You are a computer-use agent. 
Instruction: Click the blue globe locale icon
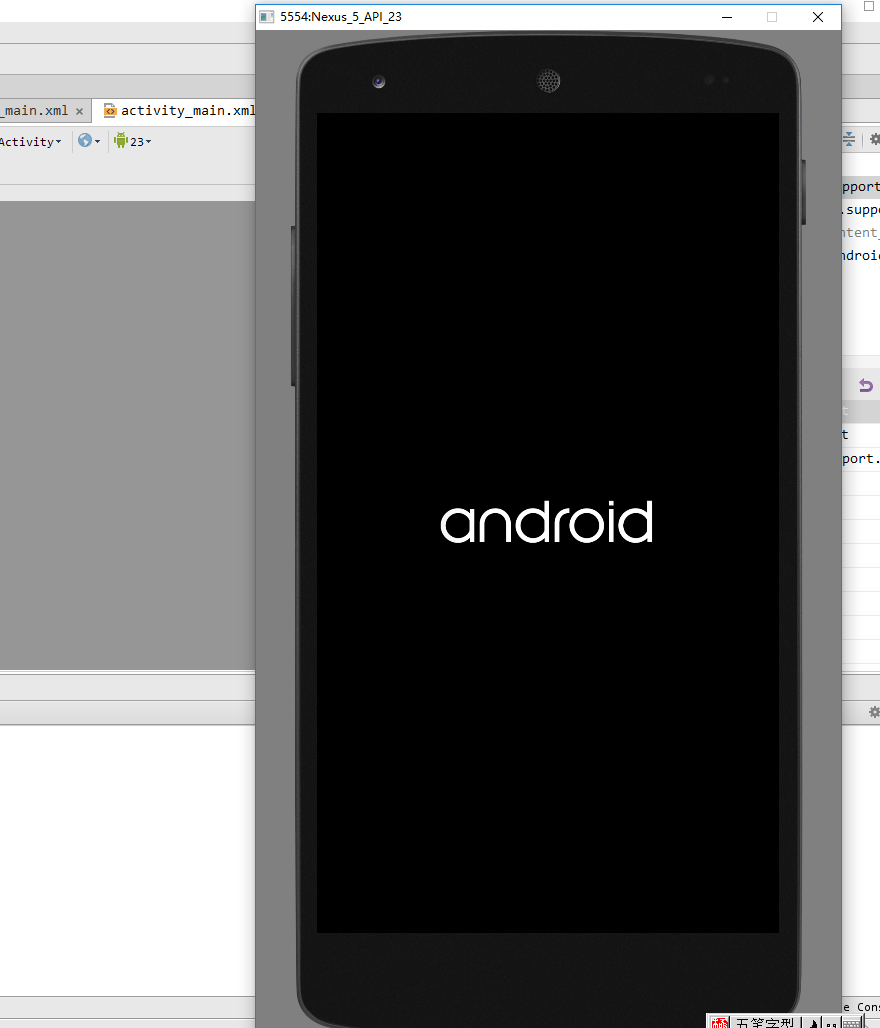point(85,140)
